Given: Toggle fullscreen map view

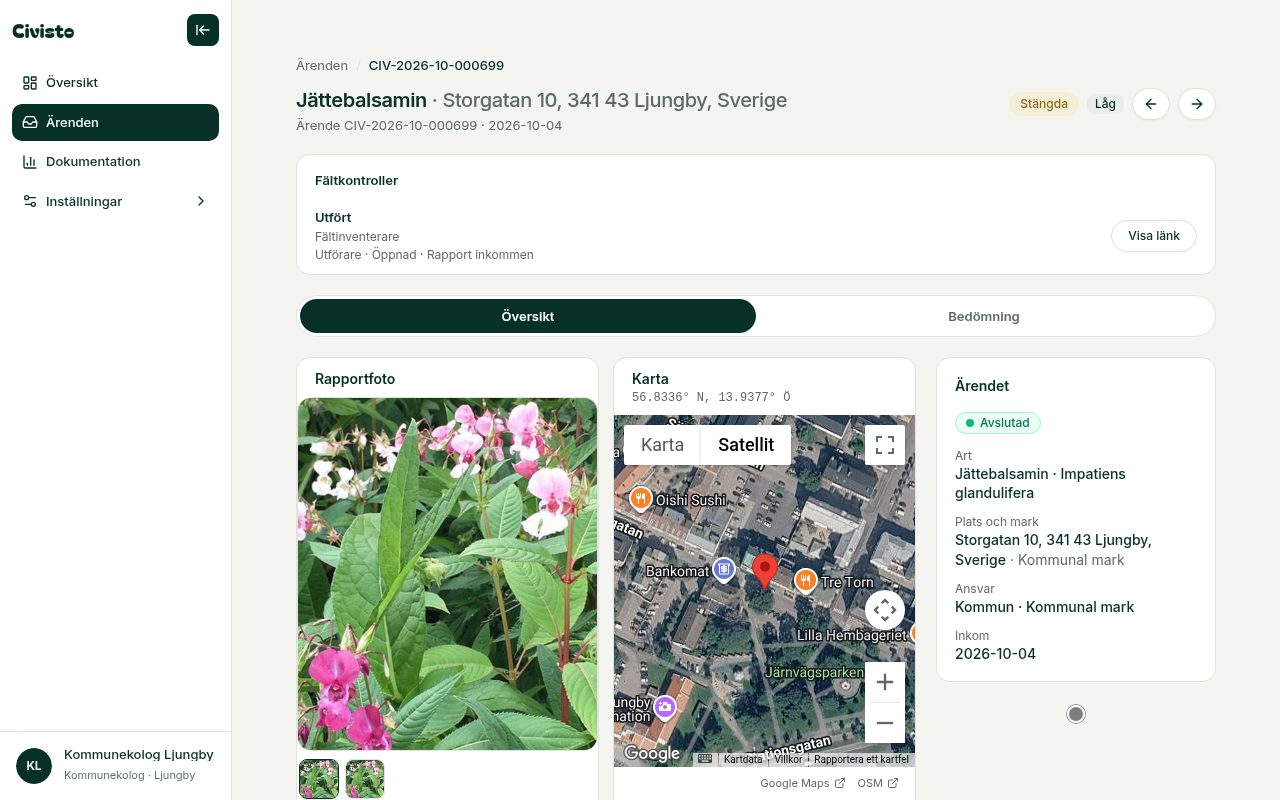Looking at the screenshot, I should 885,445.
